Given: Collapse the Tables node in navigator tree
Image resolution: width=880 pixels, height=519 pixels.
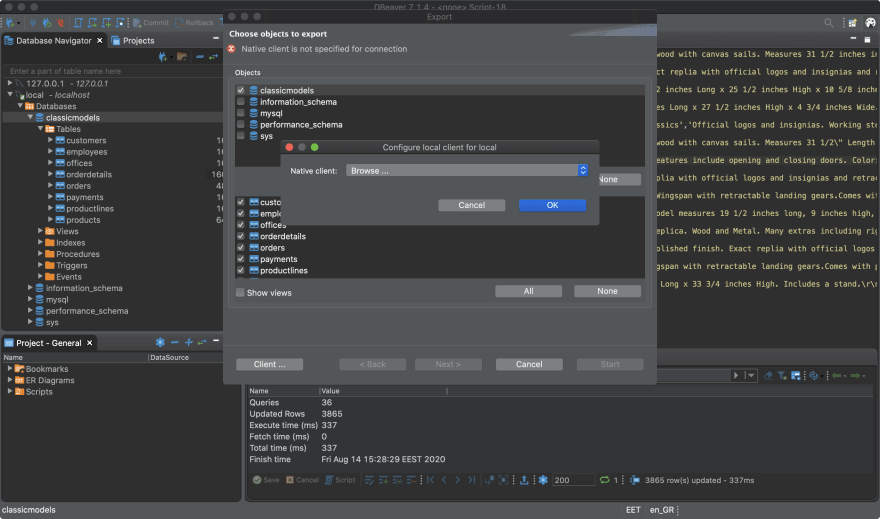Looking at the screenshot, I should click(x=40, y=128).
